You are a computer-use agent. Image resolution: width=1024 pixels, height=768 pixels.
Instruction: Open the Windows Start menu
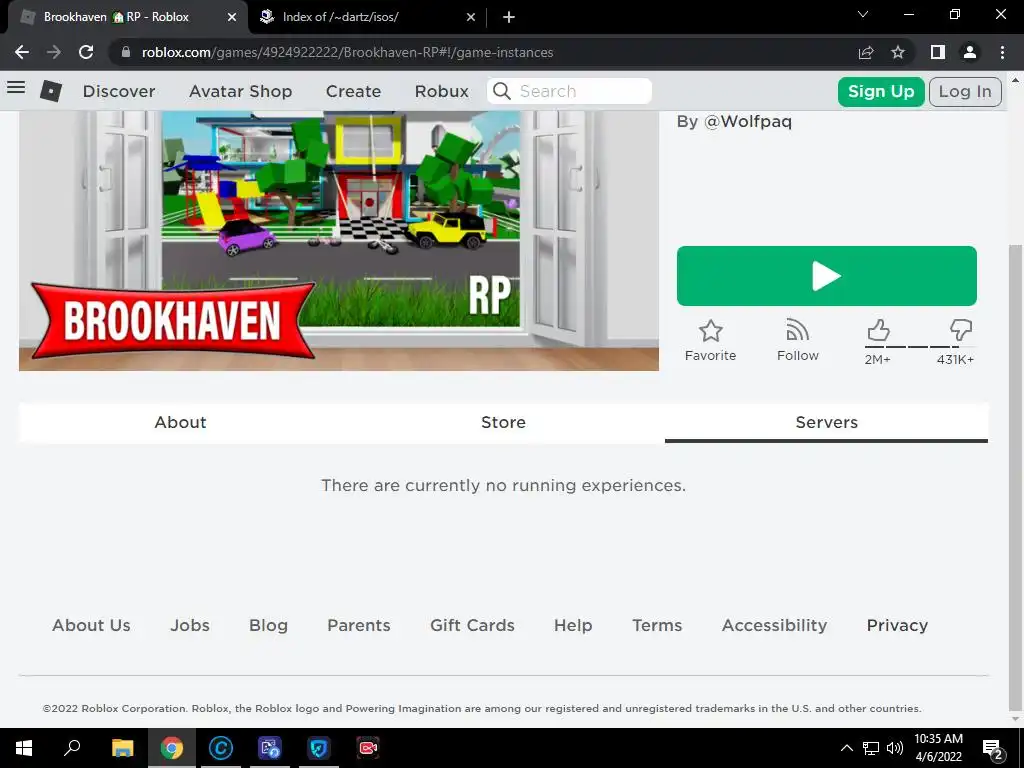[24, 748]
